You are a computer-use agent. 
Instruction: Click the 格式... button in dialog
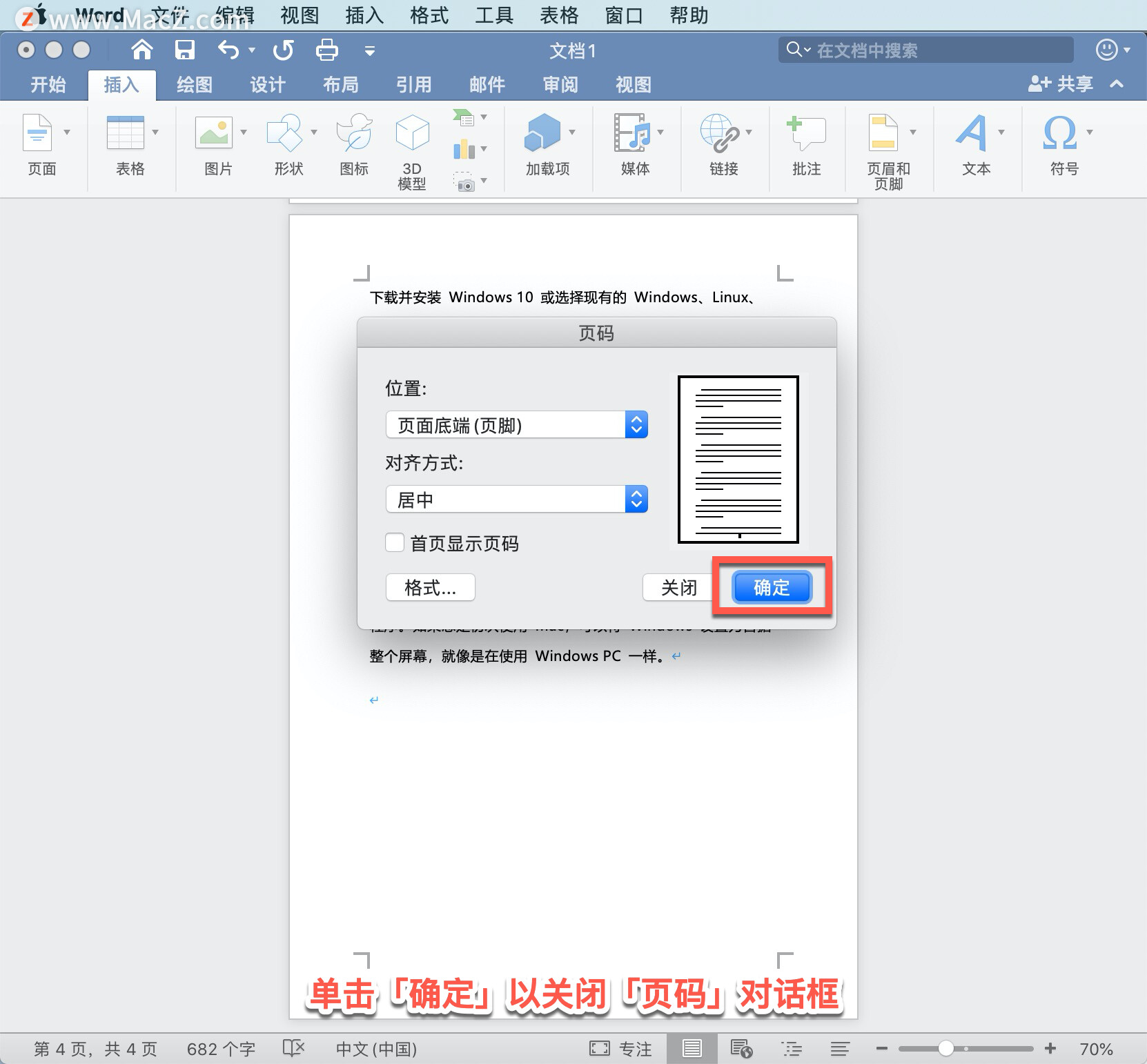431,587
